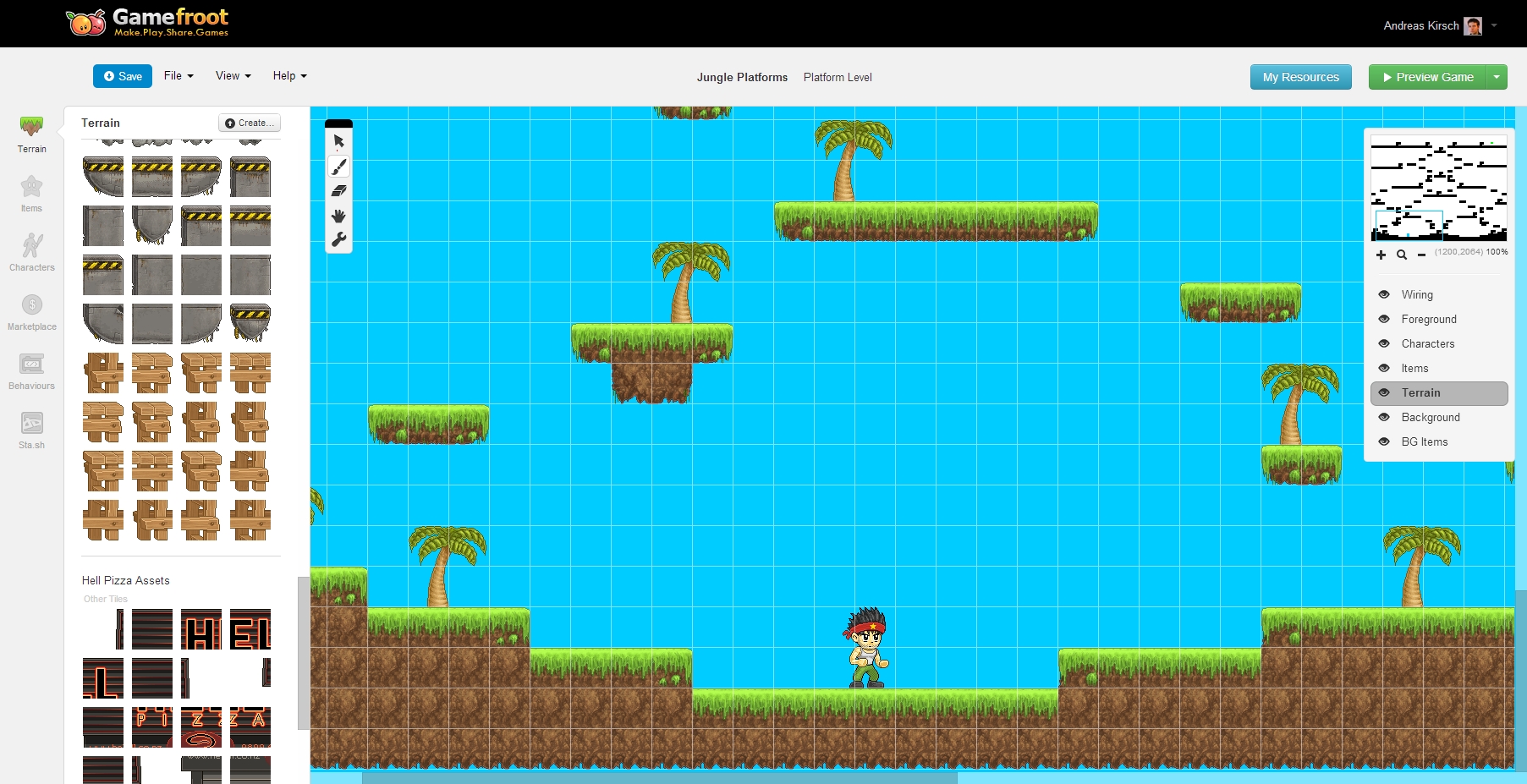Screen dimensions: 1527x784
Task: Open the Behaviours sidebar panel
Action: point(31,371)
